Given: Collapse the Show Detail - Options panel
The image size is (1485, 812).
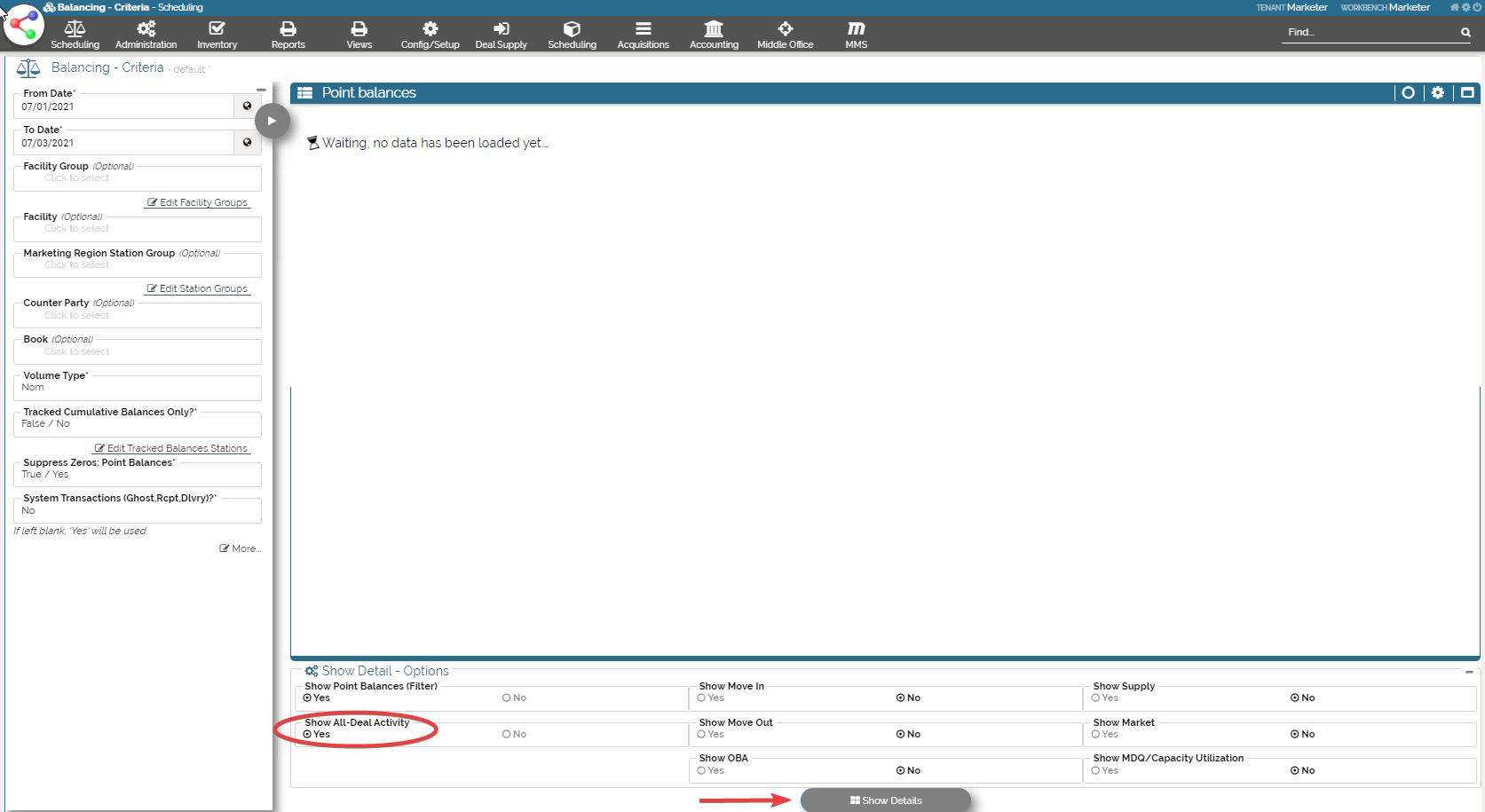Looking at the screenshot, I should 1469,672.
